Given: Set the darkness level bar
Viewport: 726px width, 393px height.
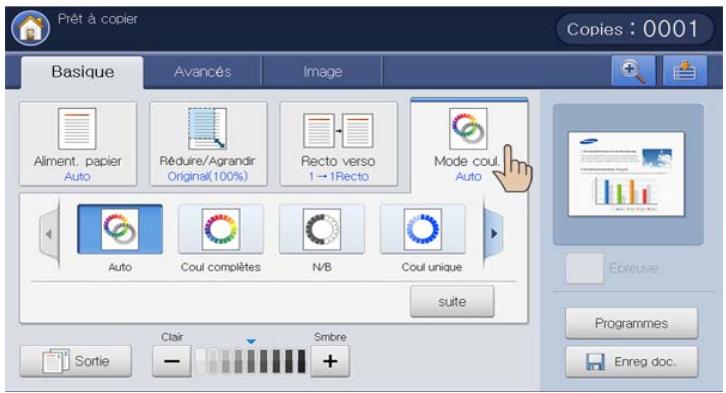Looking at the screenshot, I should click(250, 361).
